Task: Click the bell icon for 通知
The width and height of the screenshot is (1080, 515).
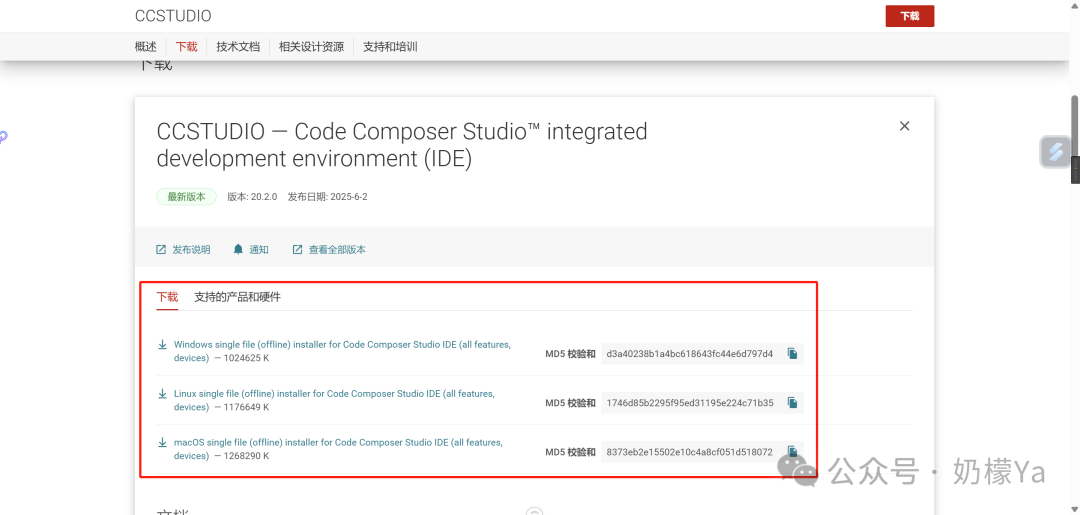Action: 238,249
